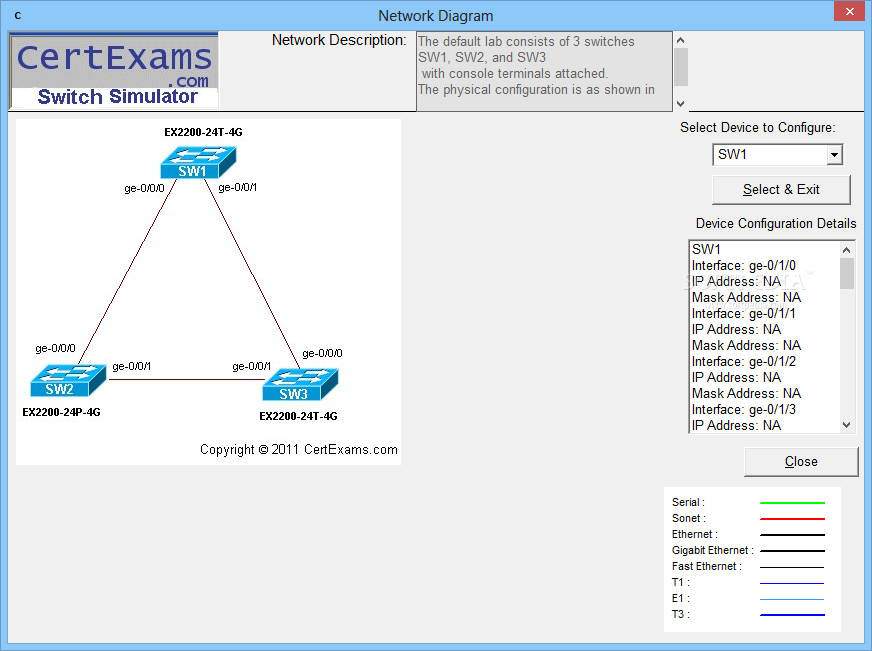
Task: Click the 'EX2200-24T-4G' label under SW3
Action: pyautogui.click(x=298, y=416)
